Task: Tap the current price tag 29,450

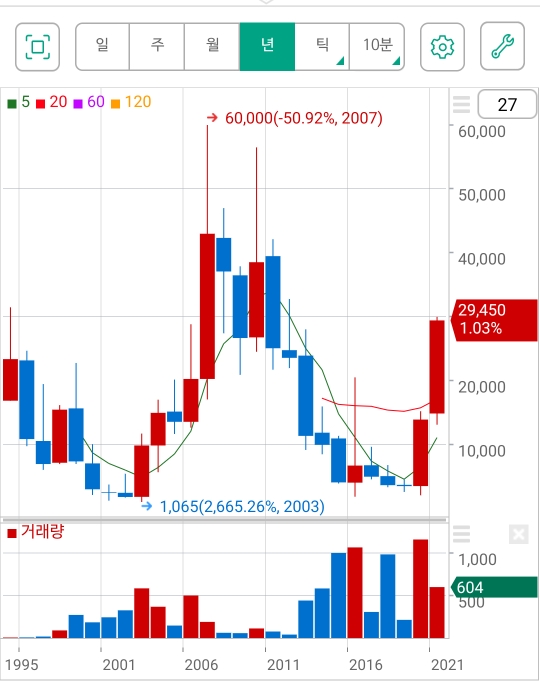Action: coord(494,320)
